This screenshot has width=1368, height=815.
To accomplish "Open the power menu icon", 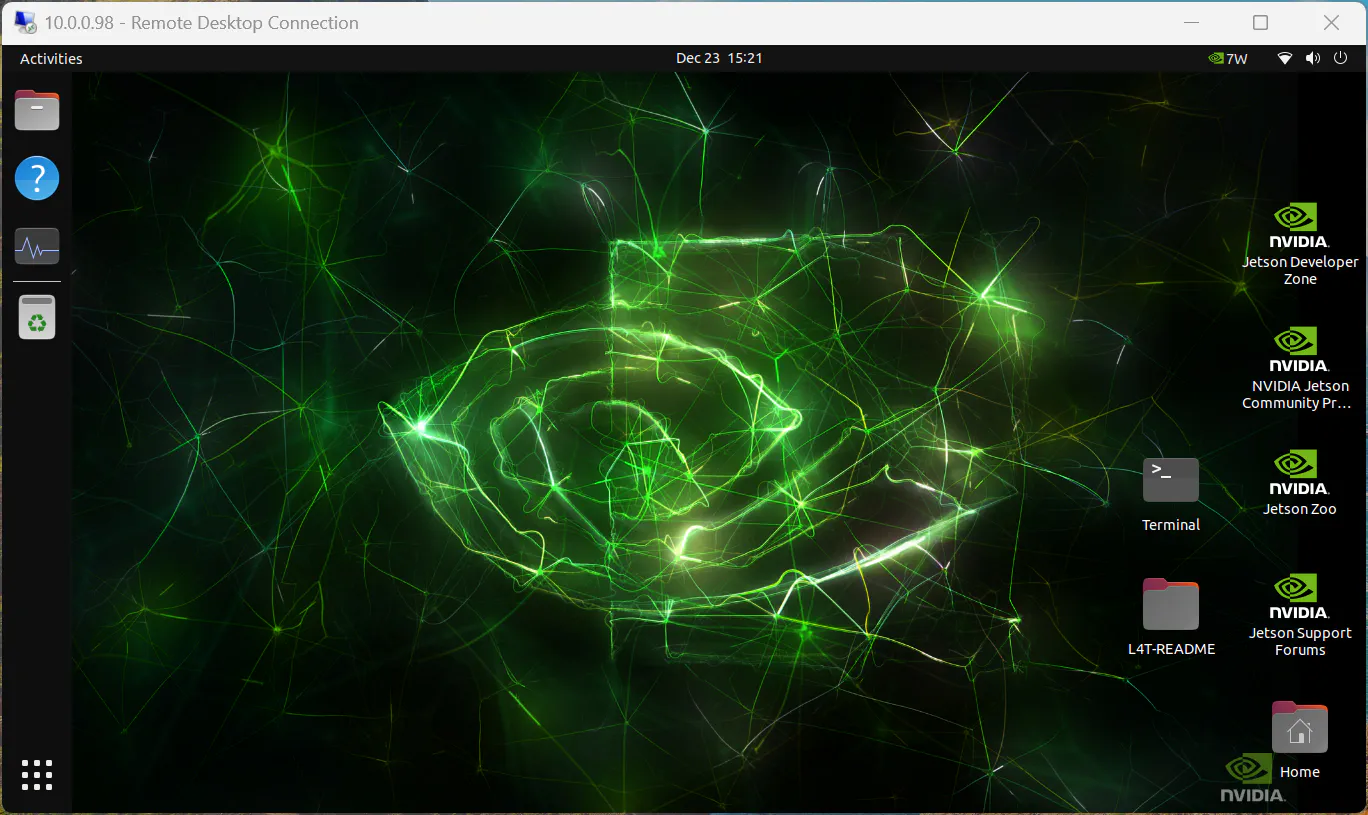I will click(x=1341, y=58).
